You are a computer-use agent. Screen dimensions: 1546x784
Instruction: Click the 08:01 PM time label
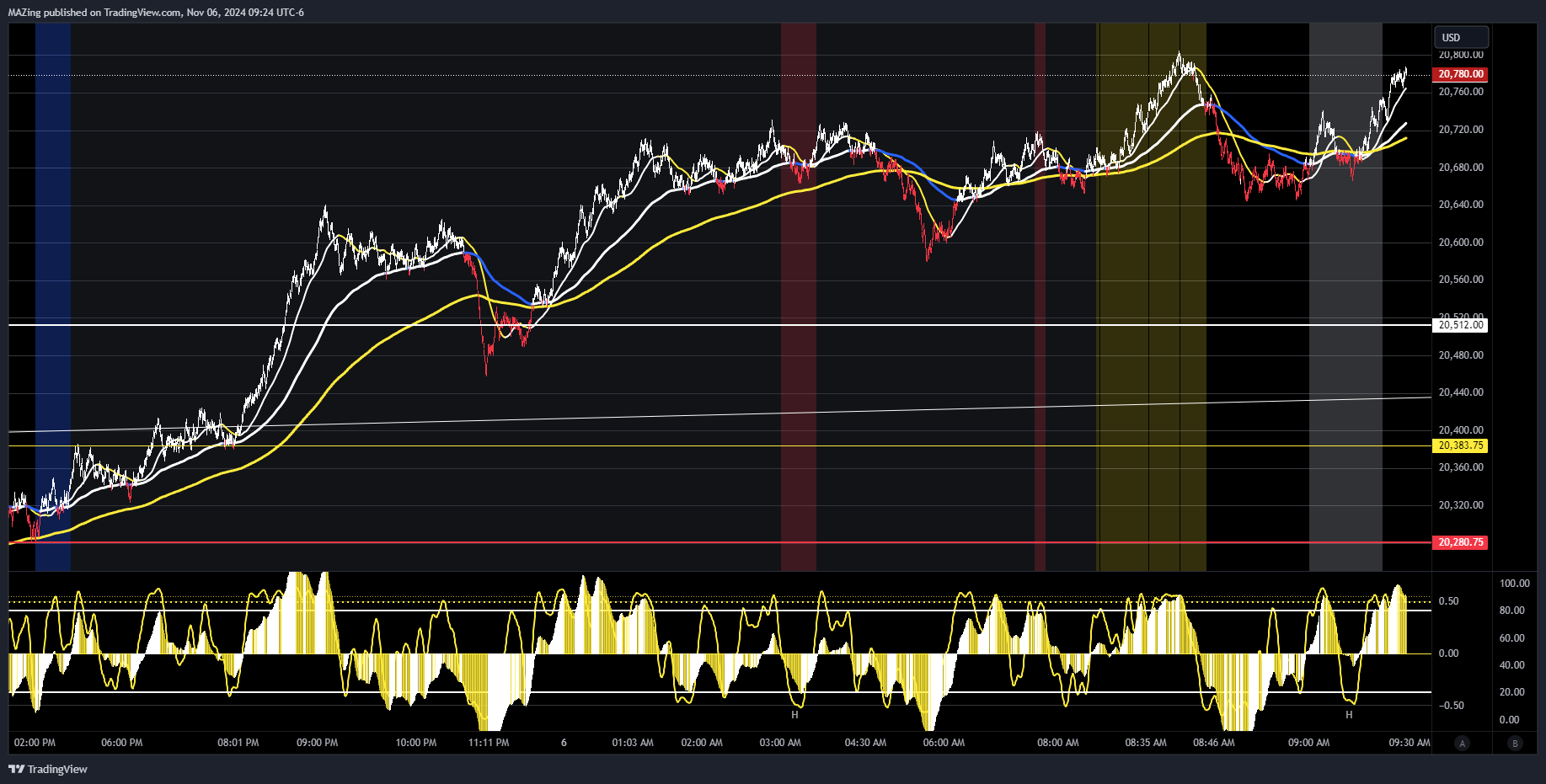tap(238, 743)
